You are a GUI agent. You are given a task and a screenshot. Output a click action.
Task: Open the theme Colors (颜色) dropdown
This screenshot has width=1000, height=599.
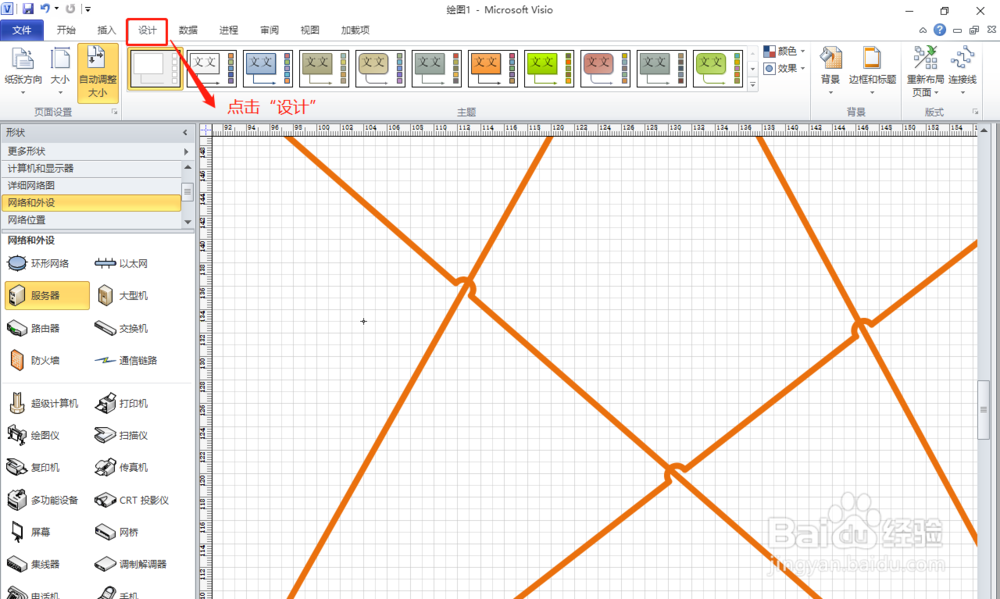coord(784,51)
